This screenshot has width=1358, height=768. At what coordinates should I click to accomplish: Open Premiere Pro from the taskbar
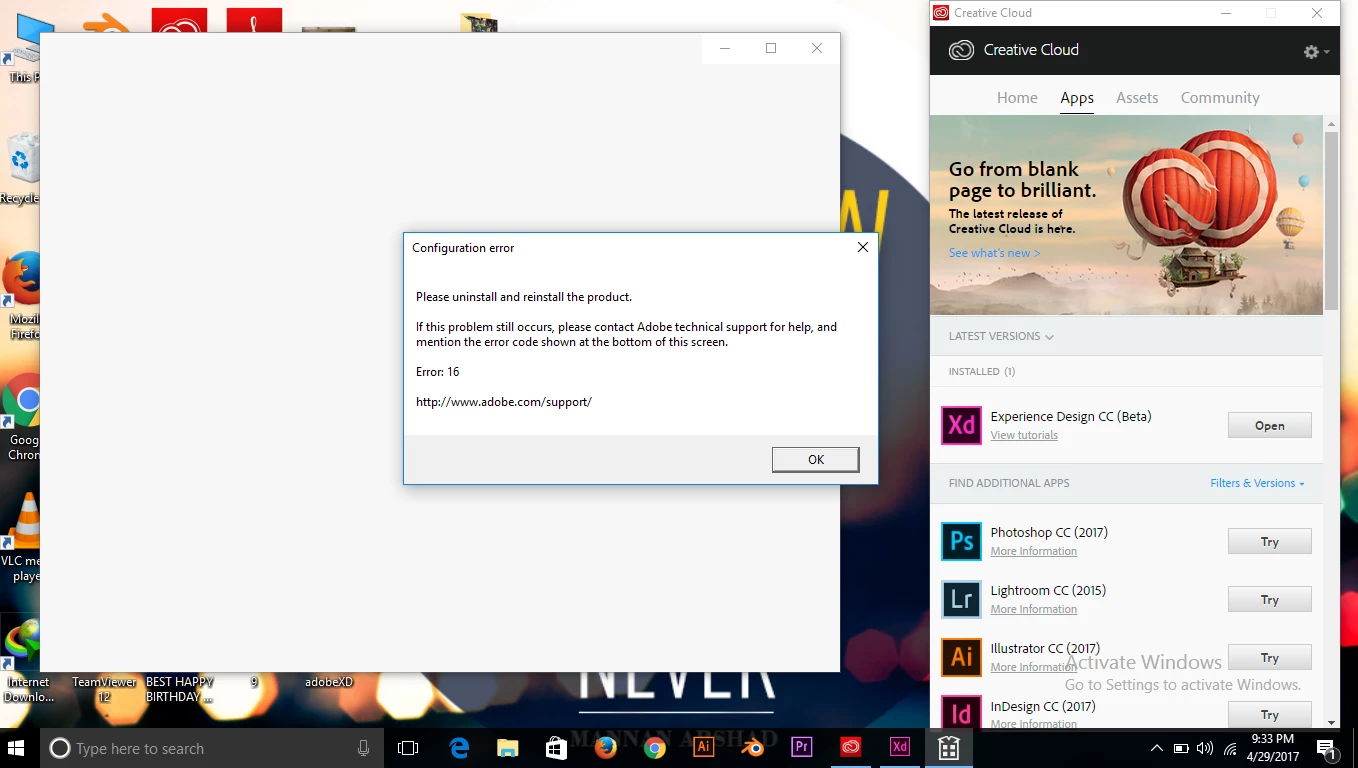pos(801,747)
